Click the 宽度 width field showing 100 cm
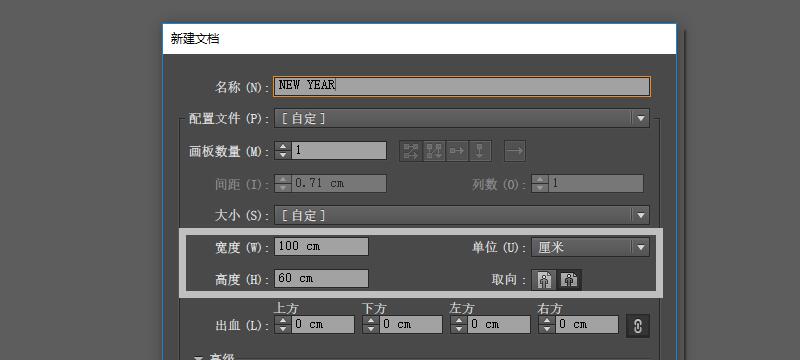800x360 pixels. pos(321,246)
